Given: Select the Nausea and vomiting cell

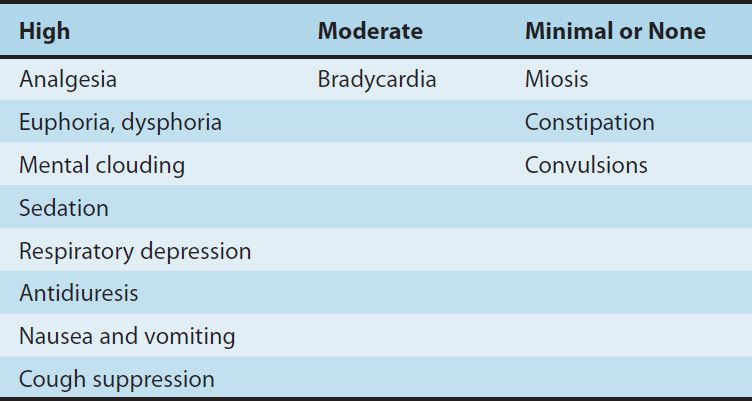Looking at the screenshot, I should 127,337.
